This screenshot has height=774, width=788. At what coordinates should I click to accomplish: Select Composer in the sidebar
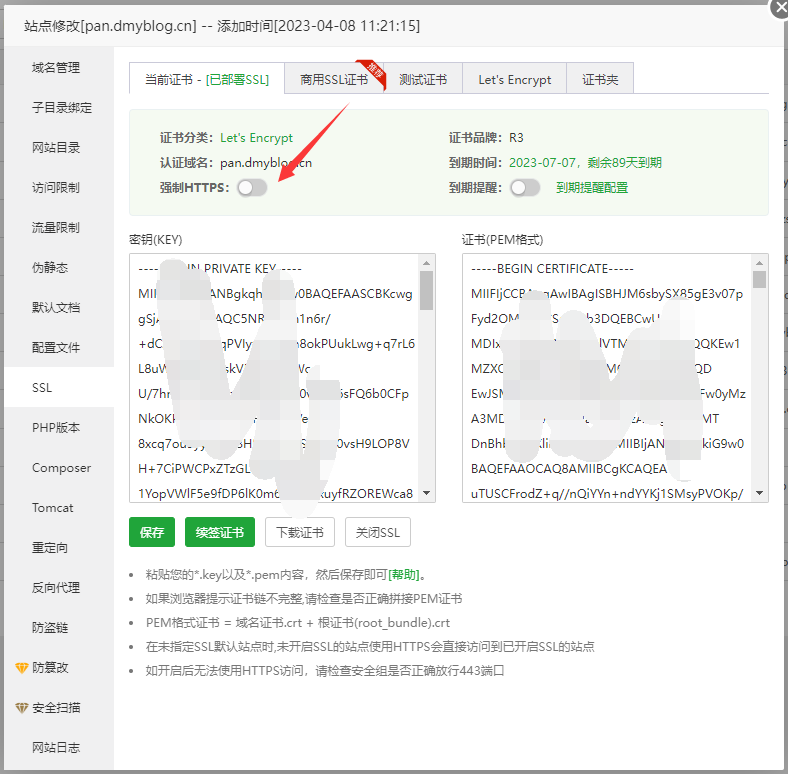pyautogui.click(x=59, y=467)
